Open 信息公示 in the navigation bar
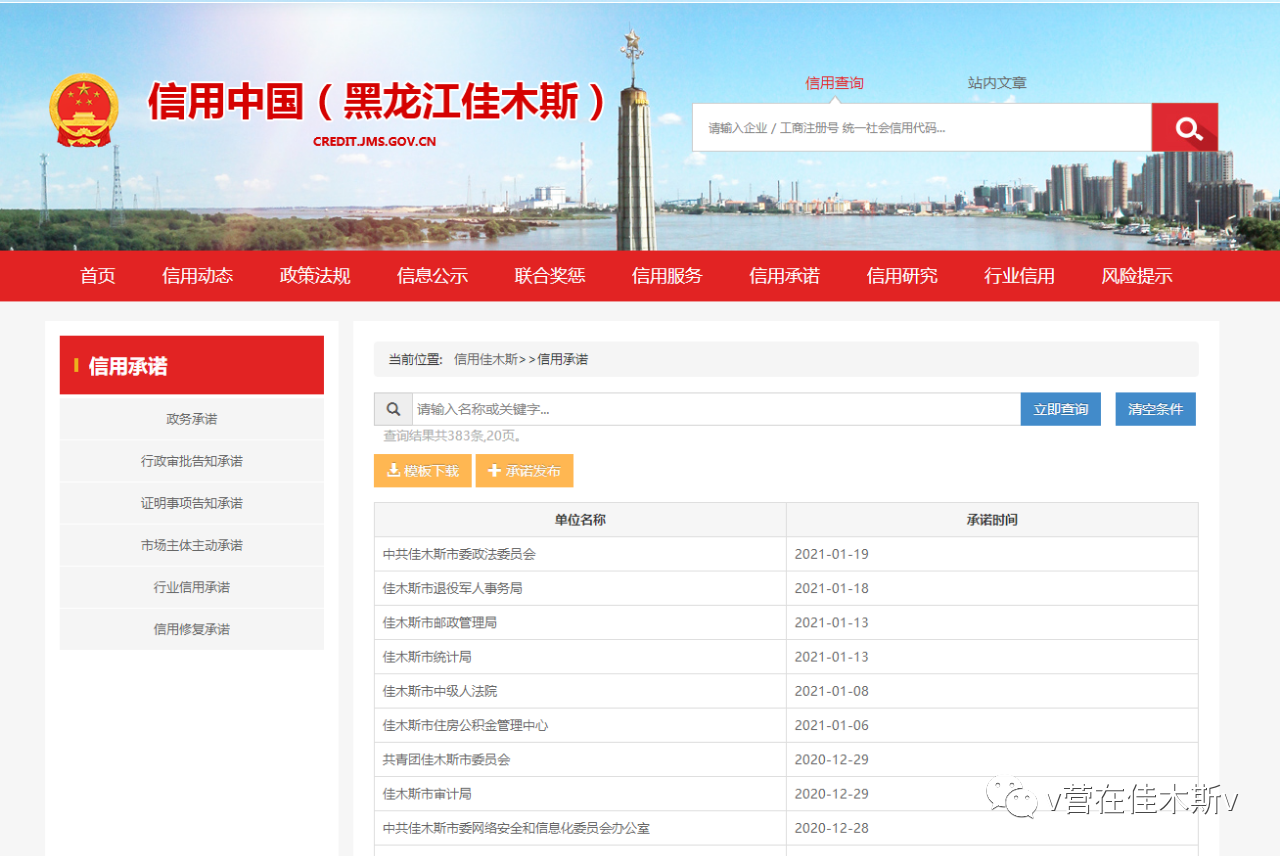Screen dimensions: 1280x856 tap(432, 276)
